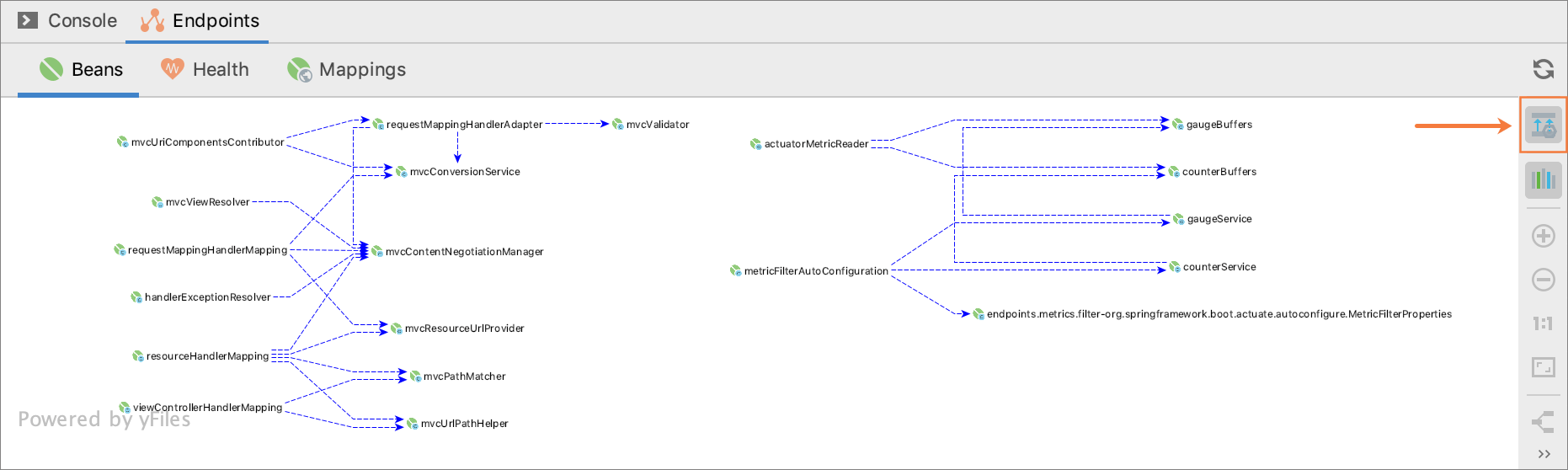Select the requestMappingHandlerAdapter bean
This screenshot has width=1568, height=470.
point(457,125)
